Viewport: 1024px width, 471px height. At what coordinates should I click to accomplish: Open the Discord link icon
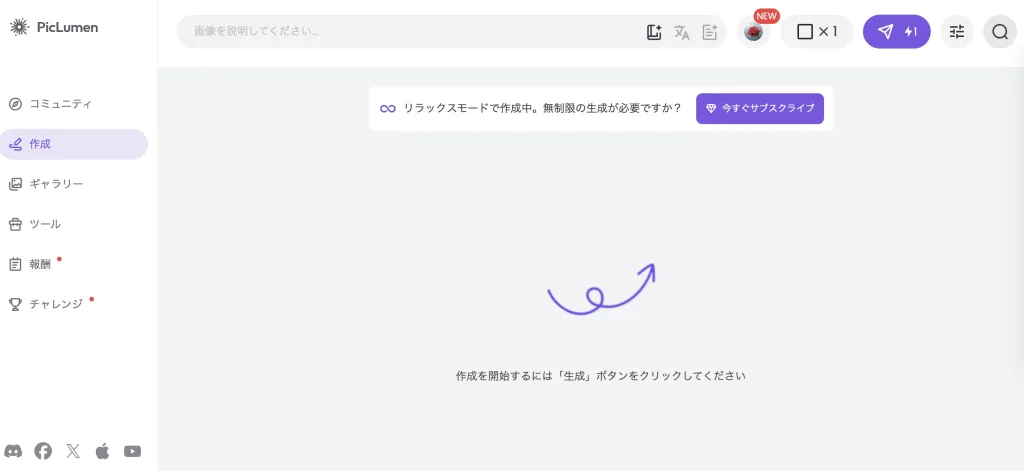tap(13, 451)
